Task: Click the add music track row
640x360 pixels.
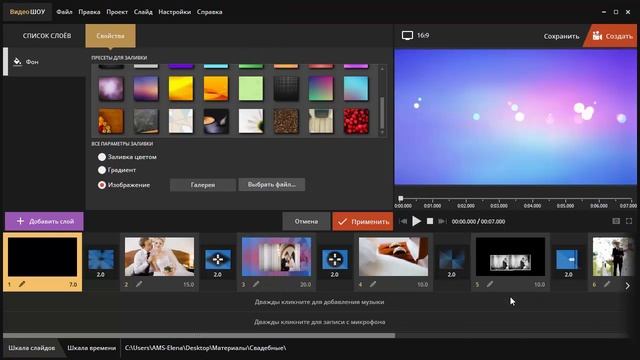Action: click(320, 302)
